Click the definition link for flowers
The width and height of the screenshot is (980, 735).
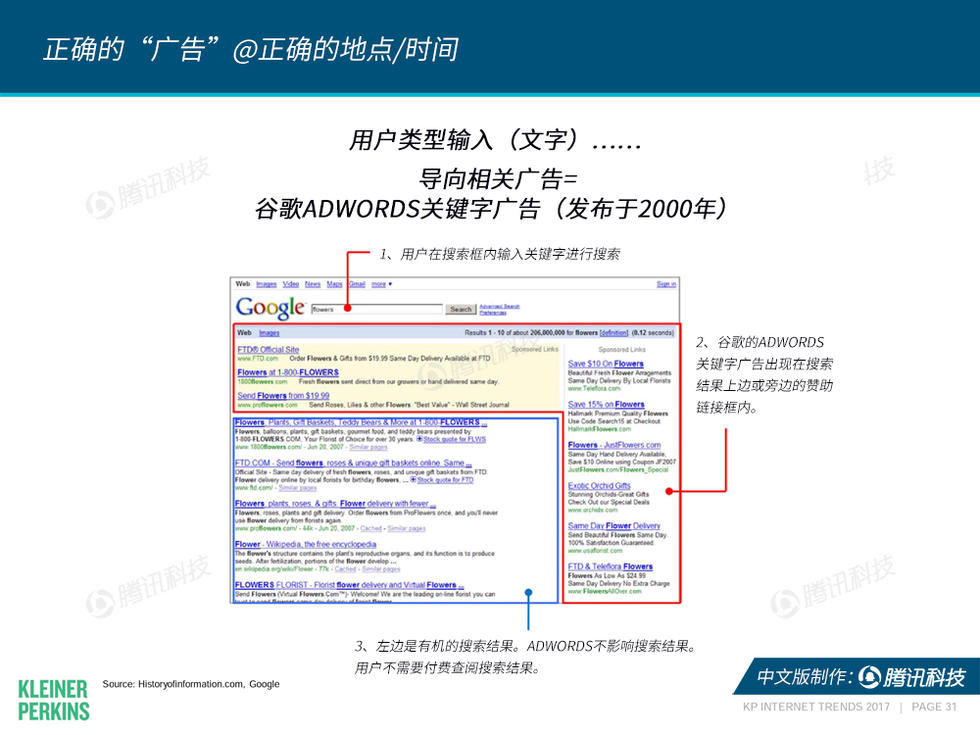pyautogui.click(x=614, y=332)
